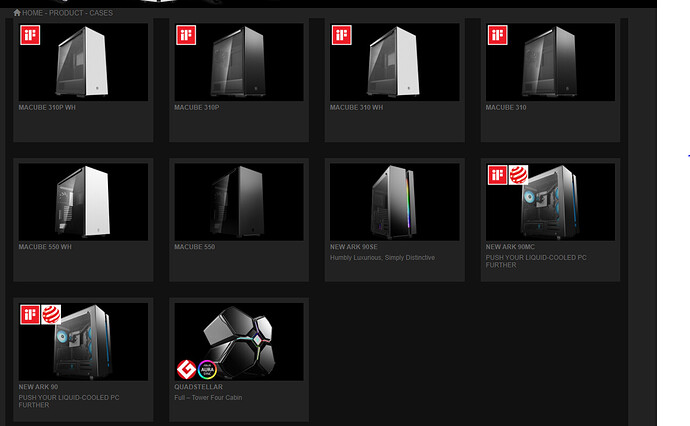This screenshot has height=426, width=690.
Task: Select MACUBE 310 WH product name
Action: [x=356, y=107]
